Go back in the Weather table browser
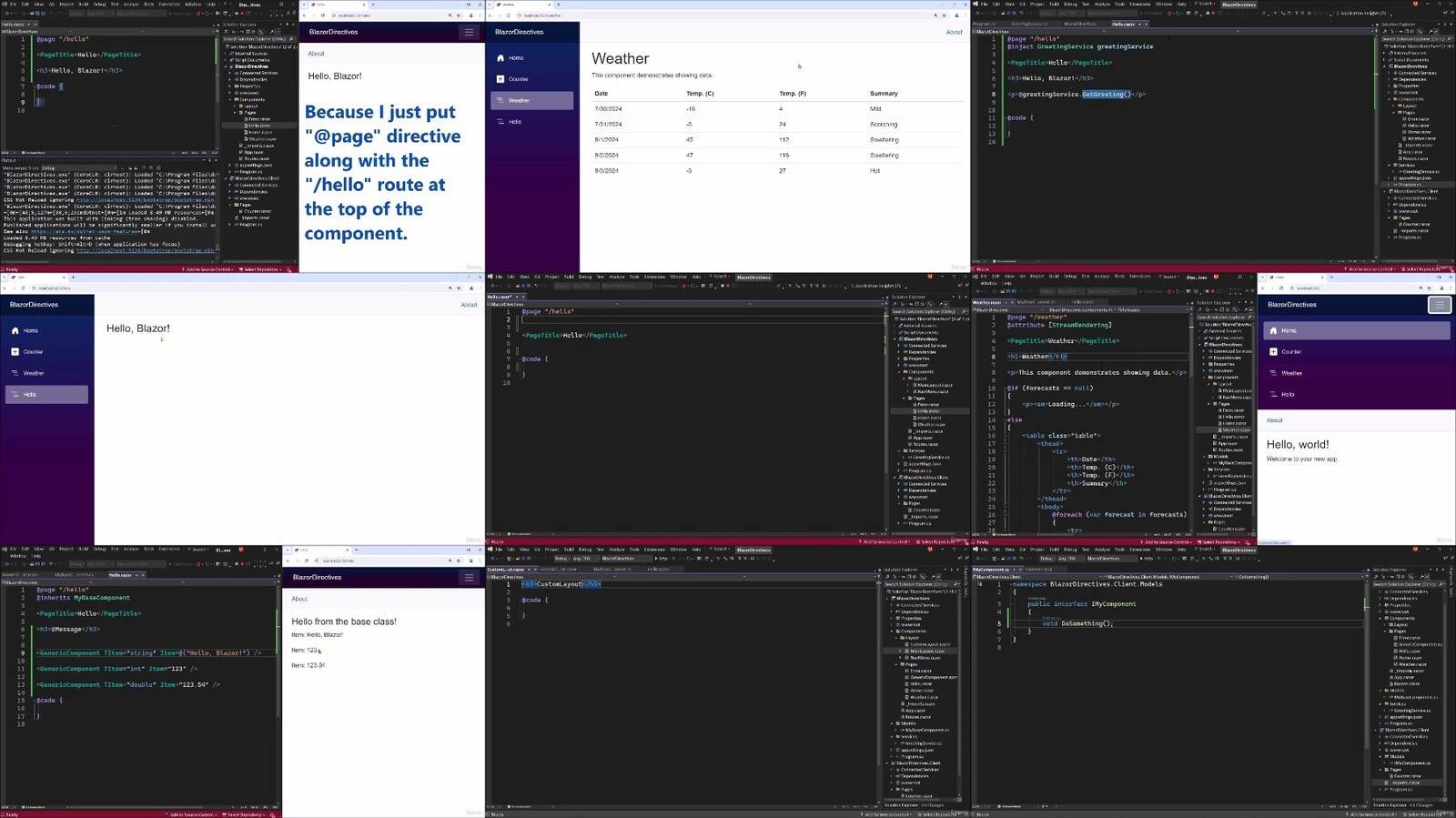The image size is (1456, 818). (490, 15)
